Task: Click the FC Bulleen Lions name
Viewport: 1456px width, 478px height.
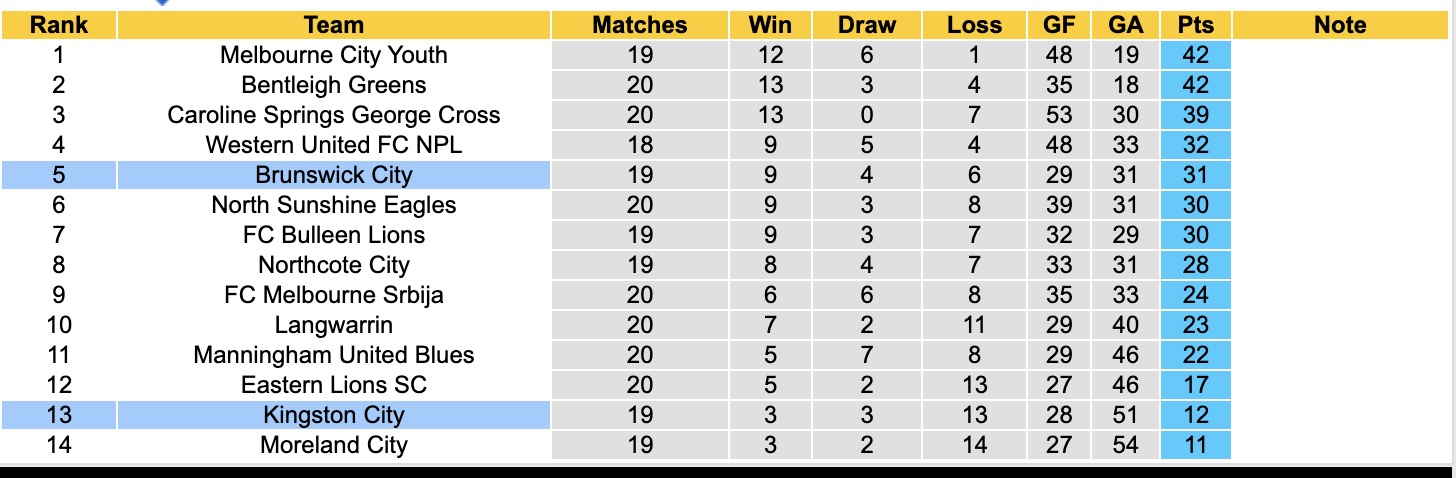Action: 333,235
